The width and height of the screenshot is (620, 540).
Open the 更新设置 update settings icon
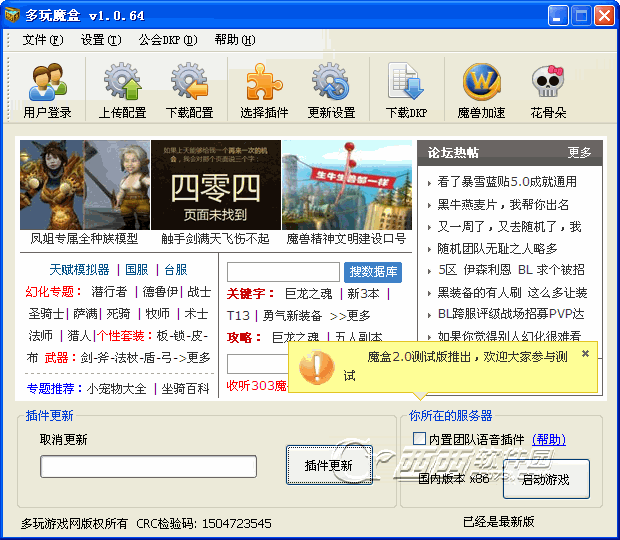click(x=331, y=90)
